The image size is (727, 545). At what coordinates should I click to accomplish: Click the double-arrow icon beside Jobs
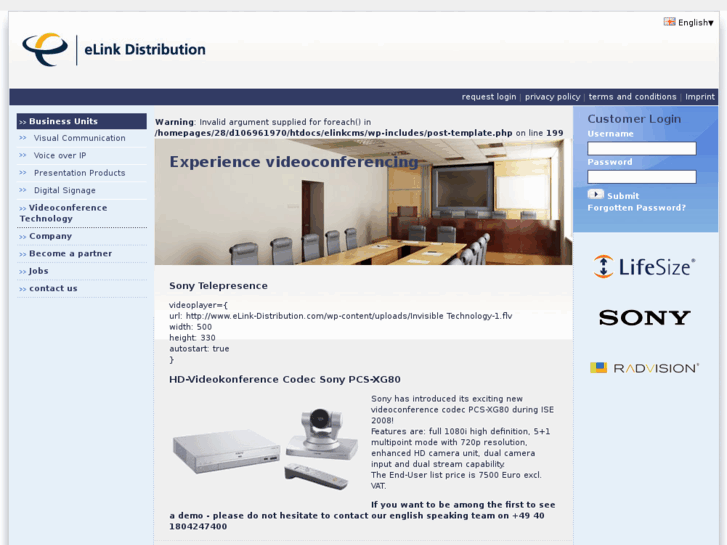pyautogui.click(x=23, y=272)
